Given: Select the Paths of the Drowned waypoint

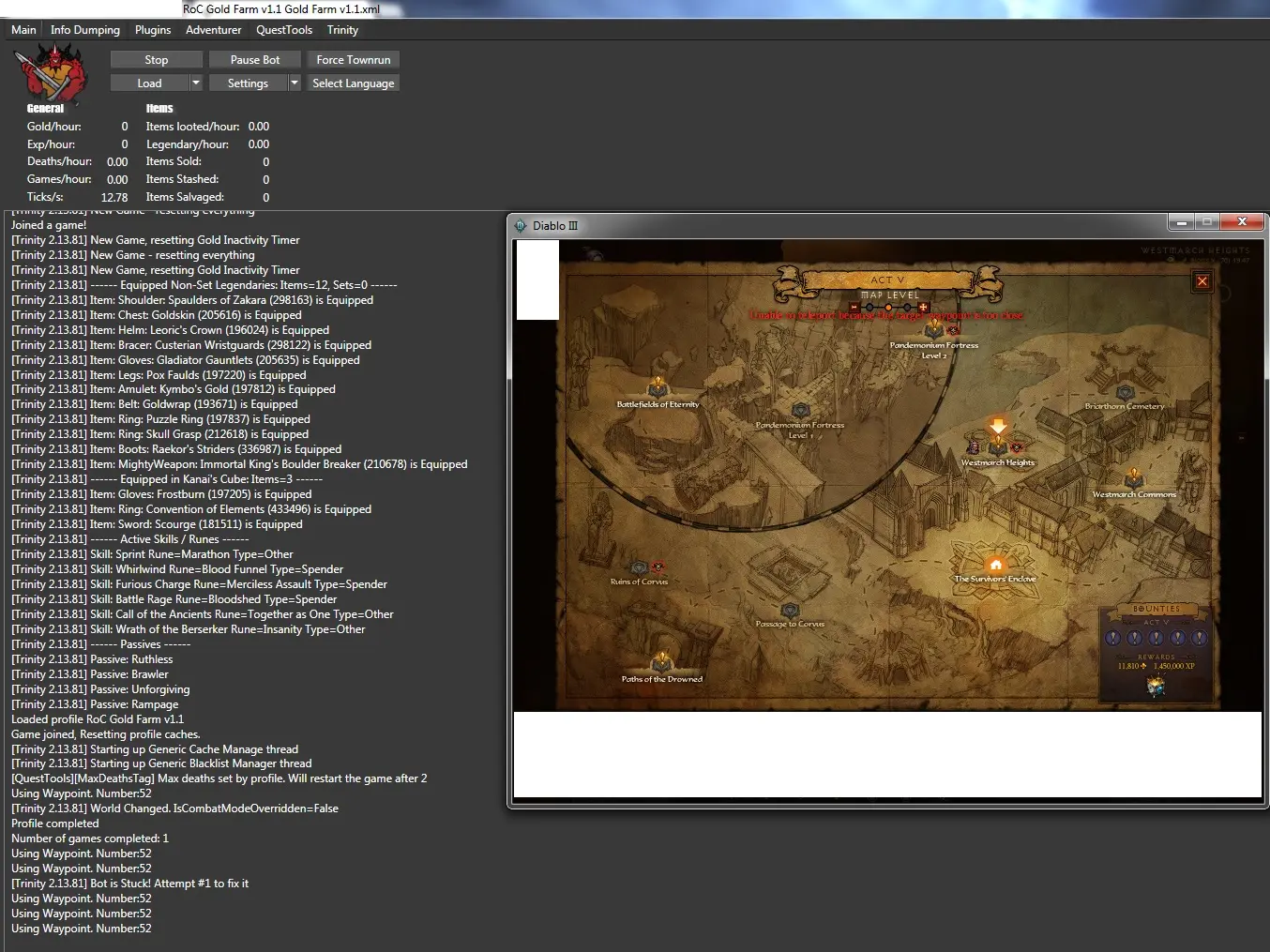Looking at the screenshot, I should [x=661, y=661].
